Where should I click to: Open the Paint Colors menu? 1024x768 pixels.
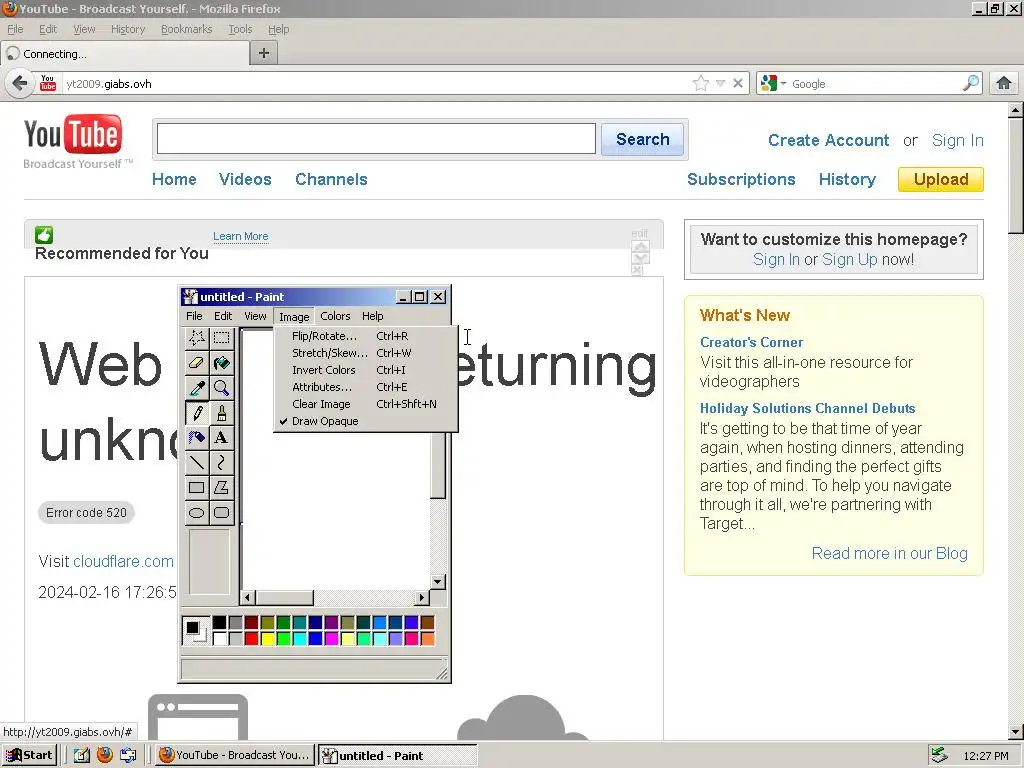pyautogui.click(x=335, y=316)
